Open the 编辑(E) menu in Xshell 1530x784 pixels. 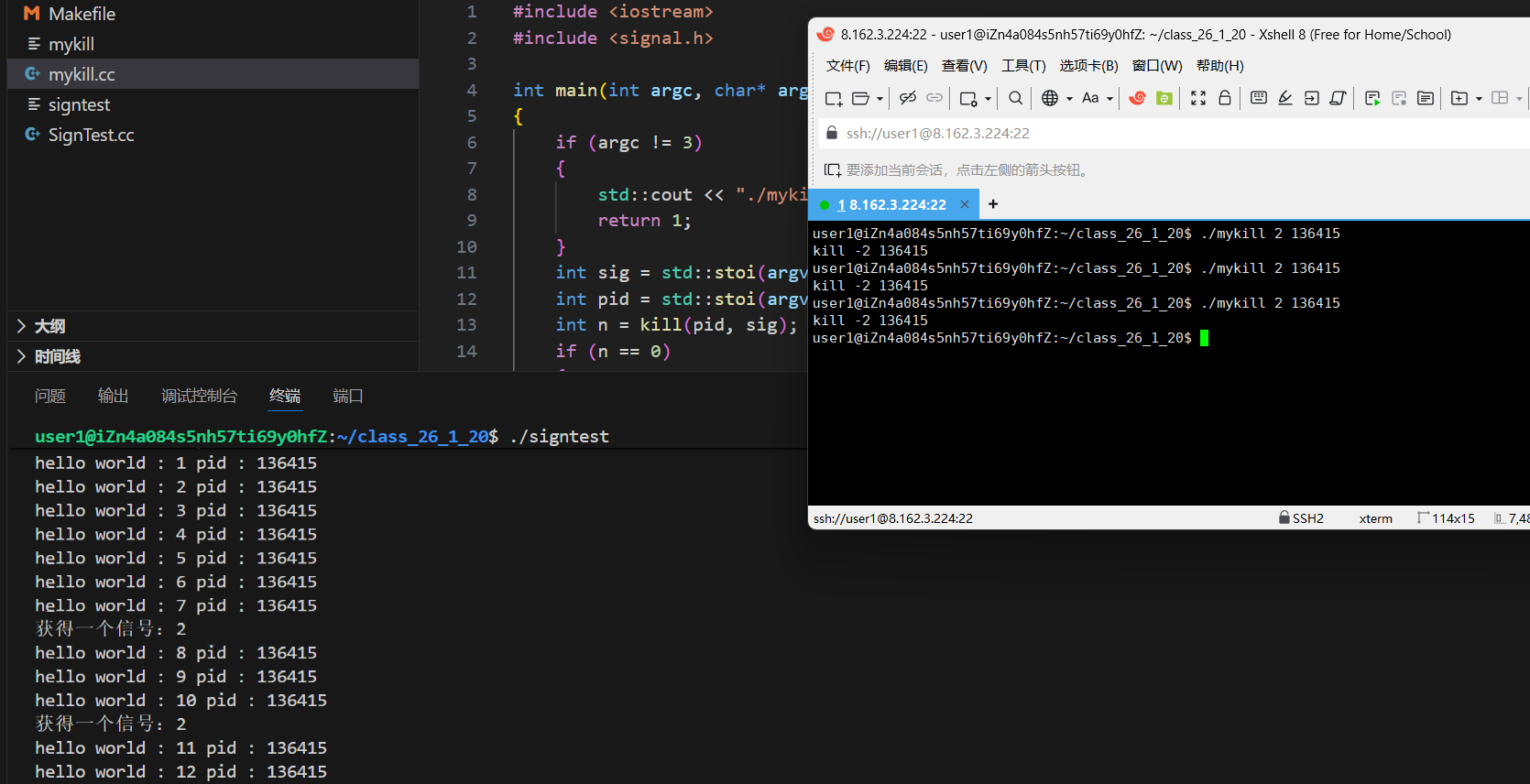[905, 66]
